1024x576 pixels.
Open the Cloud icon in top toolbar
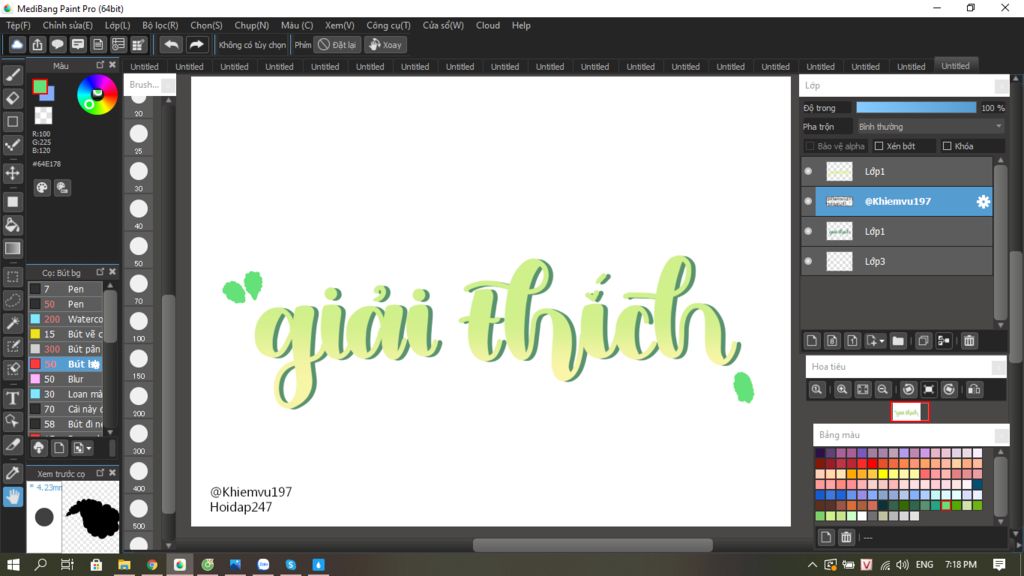(17, 44)
